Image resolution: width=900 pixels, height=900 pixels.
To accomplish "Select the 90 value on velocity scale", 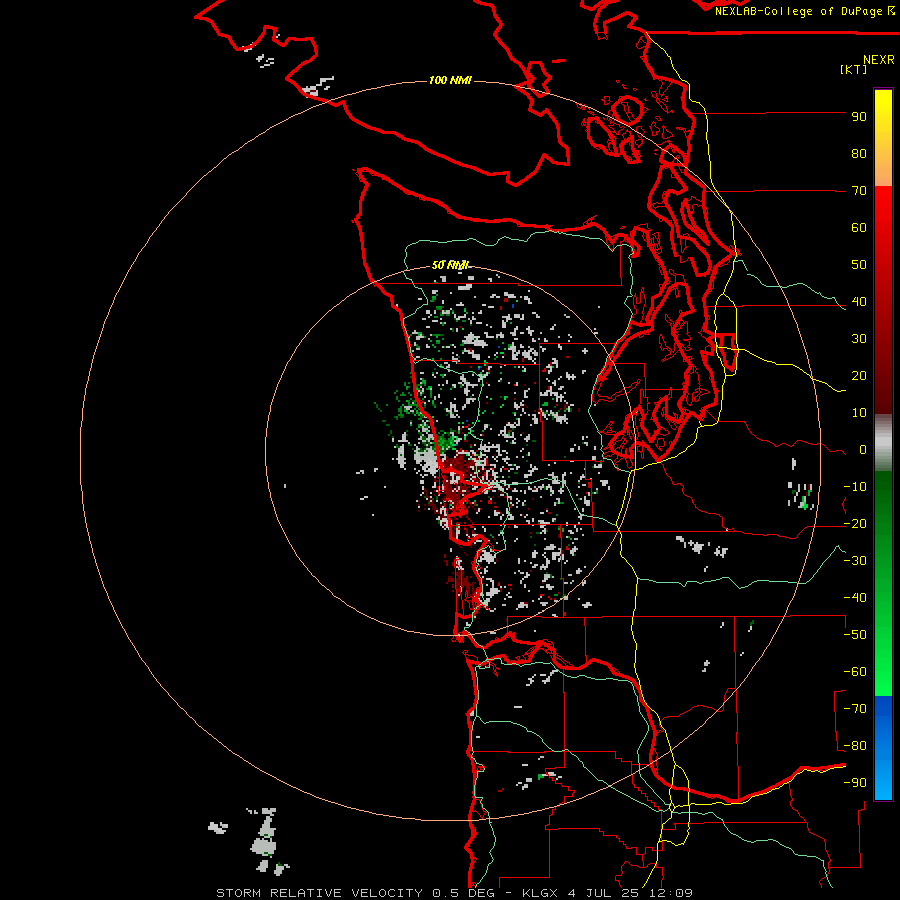I will (x=859, y=117).
